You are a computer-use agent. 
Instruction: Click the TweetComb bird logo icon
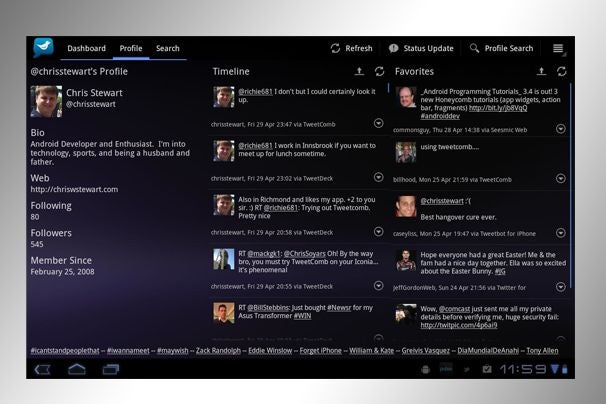(x=43, y=48)
